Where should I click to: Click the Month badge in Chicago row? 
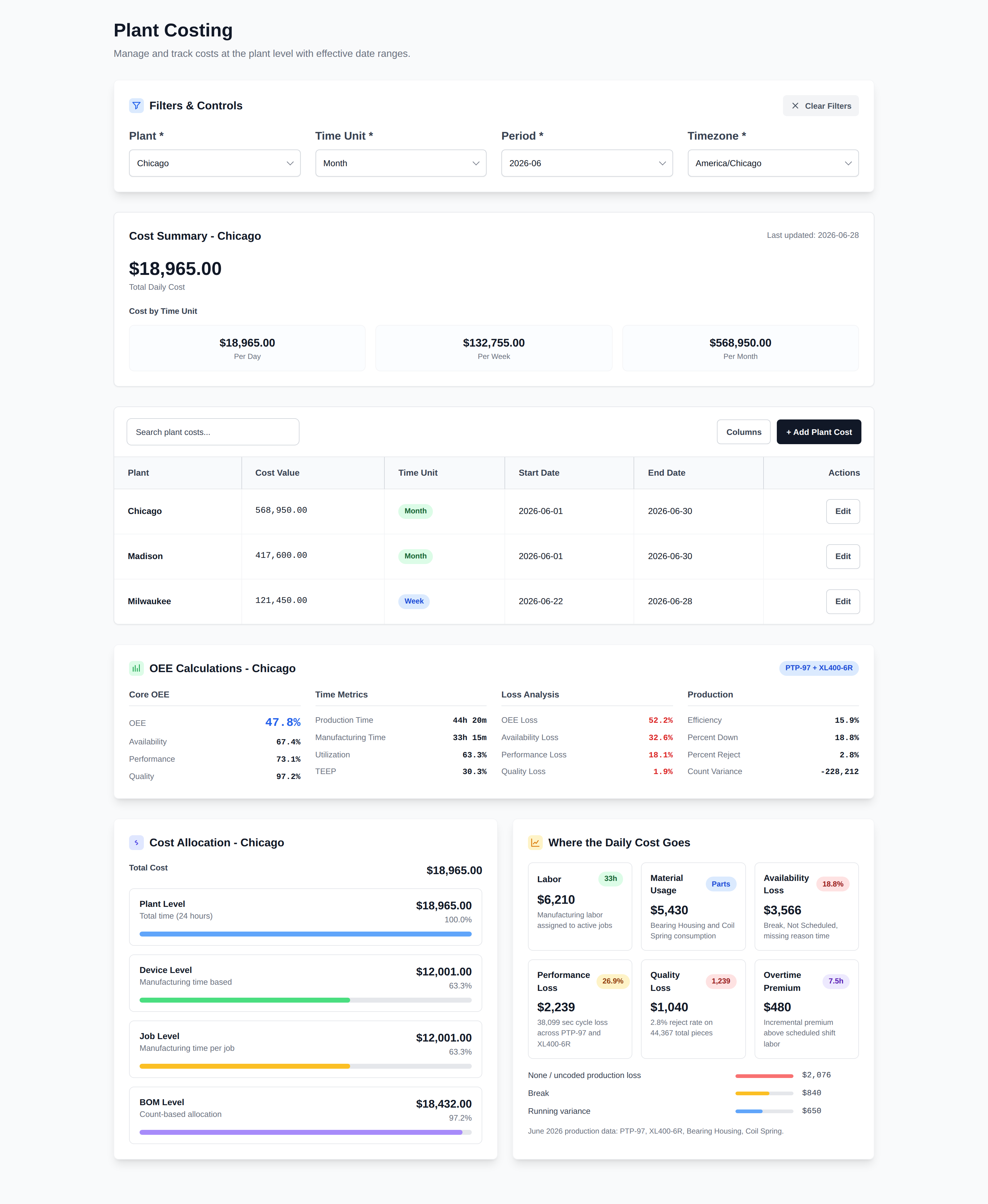pyautogui.click(x=416, y=511)
